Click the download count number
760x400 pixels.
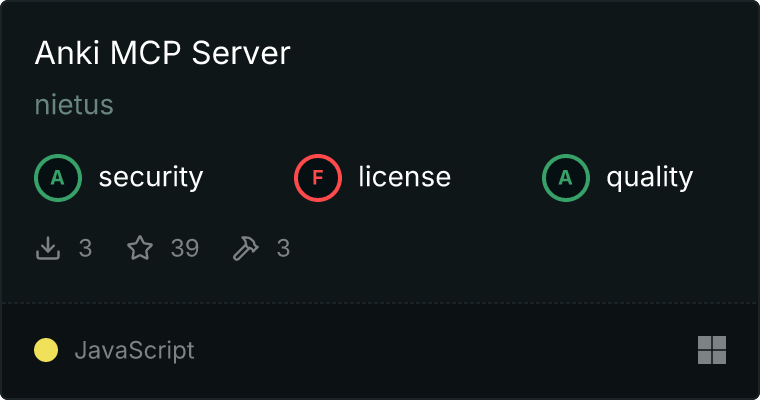(x=85, y=248)
